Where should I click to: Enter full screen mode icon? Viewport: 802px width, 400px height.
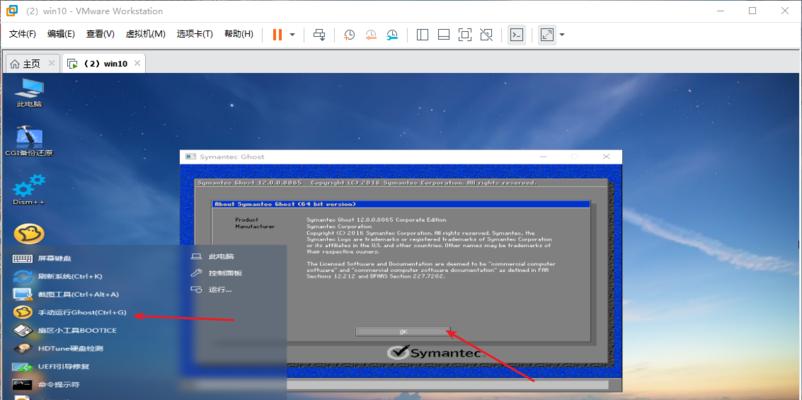464,35
